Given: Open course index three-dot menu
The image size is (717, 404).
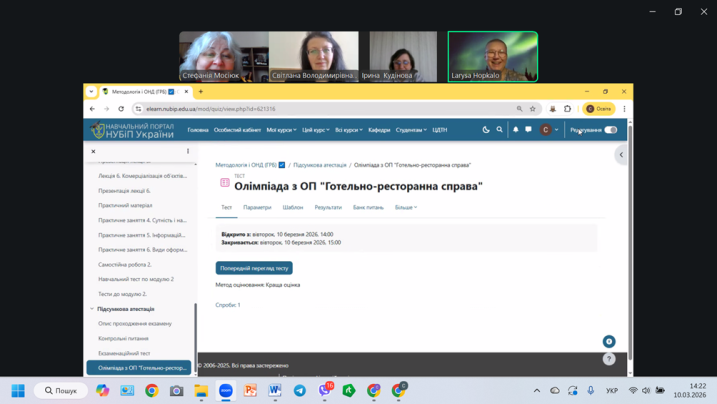Looking at the screenshot, I should point(188,151).
